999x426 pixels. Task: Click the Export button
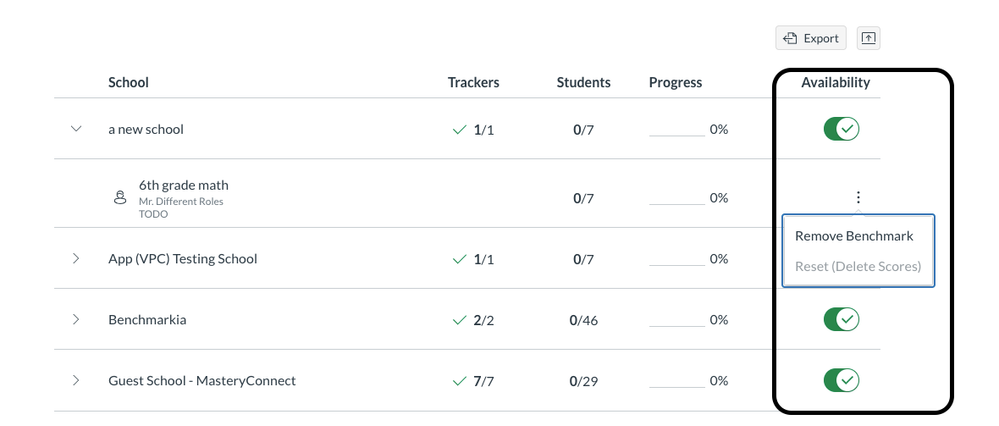[x=811, y=38]
